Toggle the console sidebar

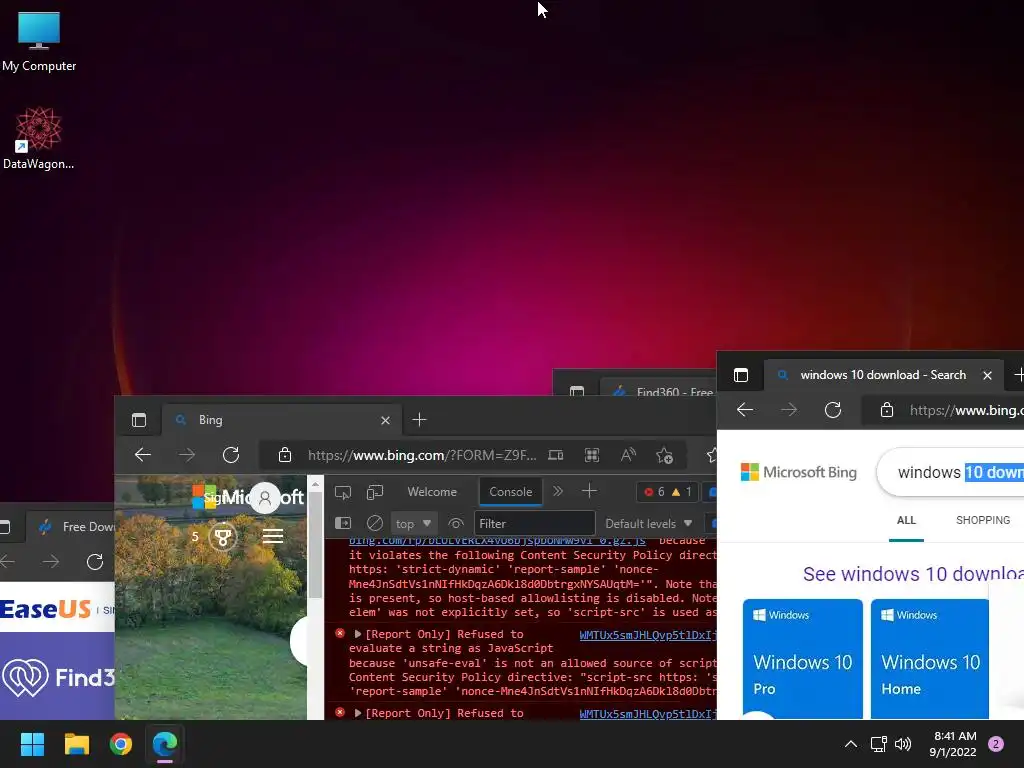click(x=343, y=523)
